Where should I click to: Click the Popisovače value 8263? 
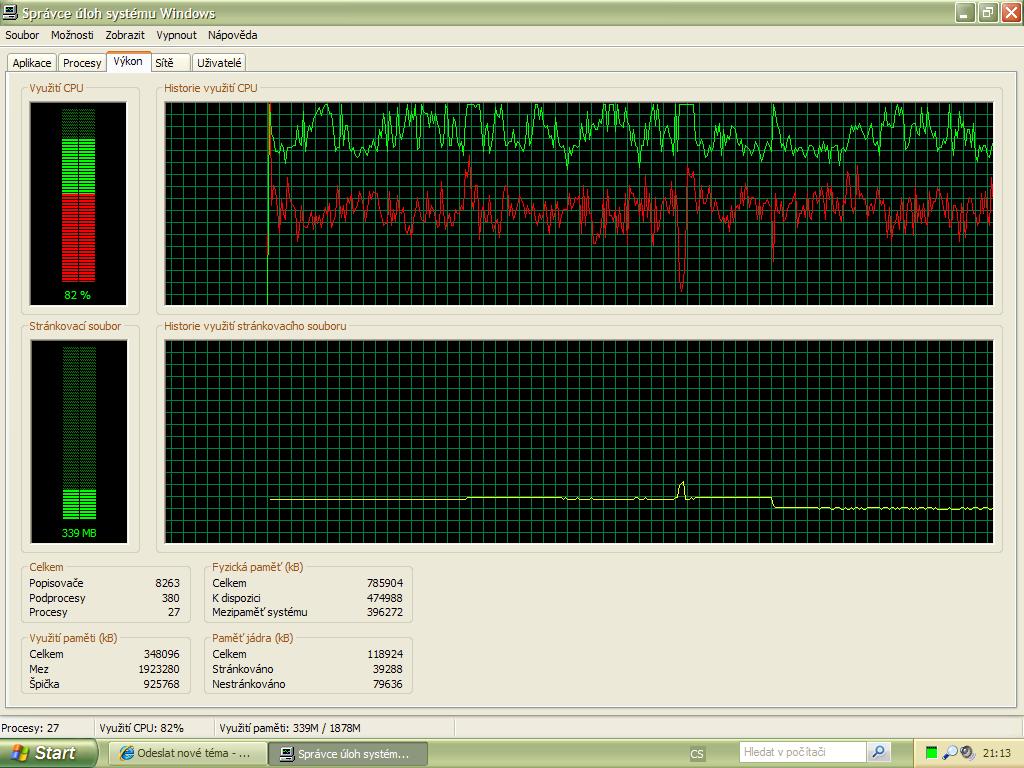167,583
